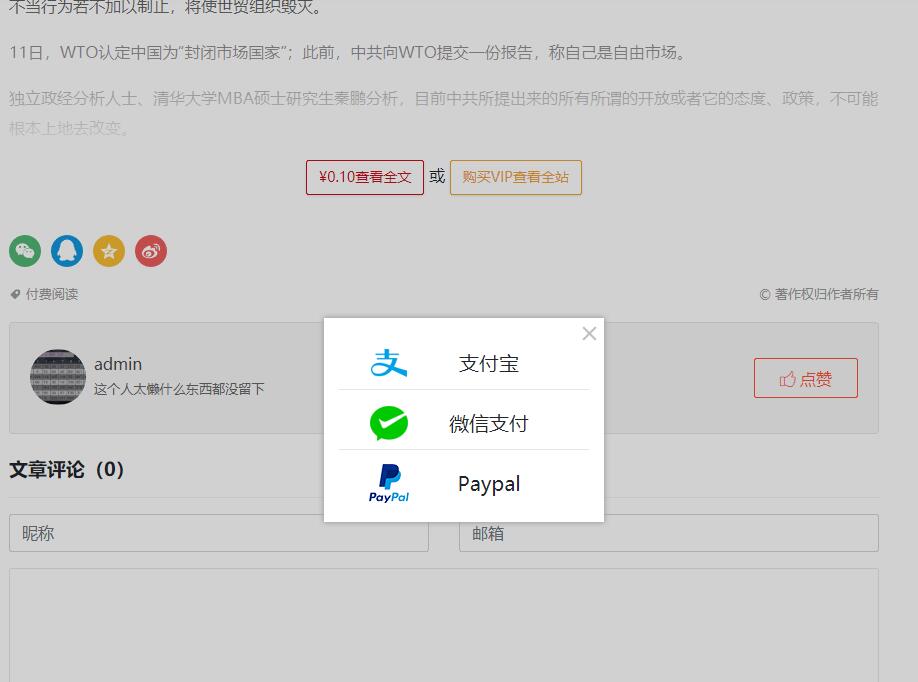The width and height of the screenshot is (918, 682).
Task: Click the 文章评论 (0) heading
Action: (x=67, y=469)
